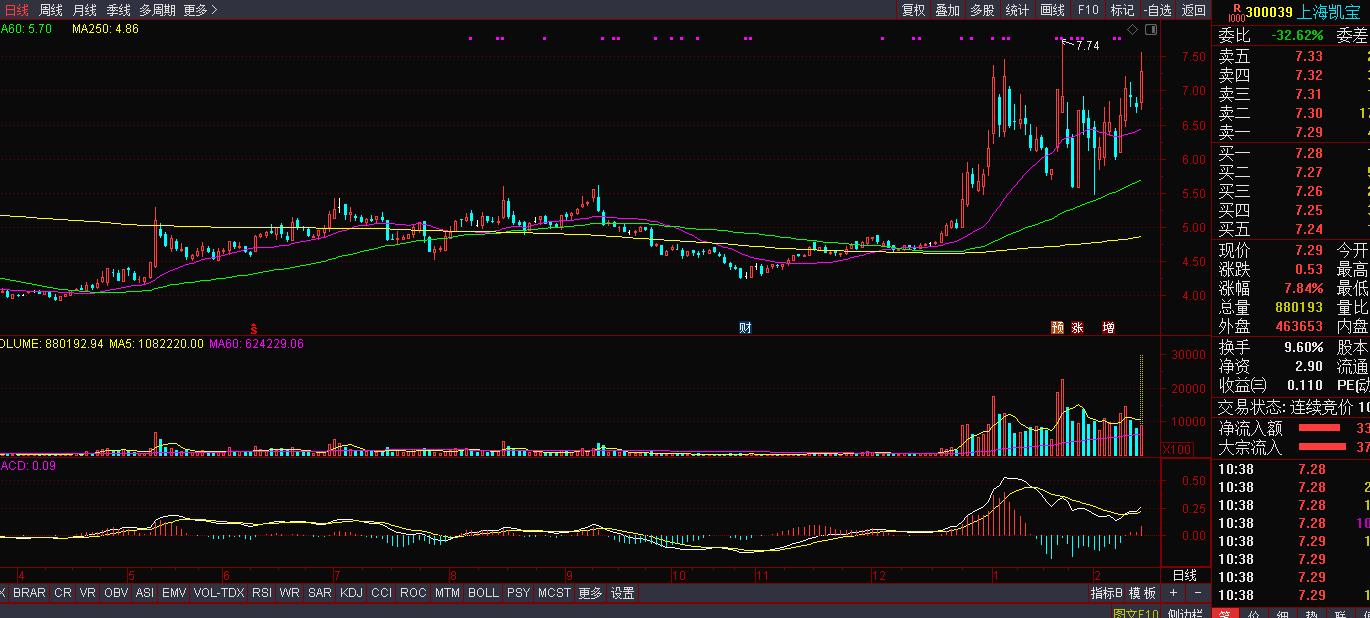Click the diamond icon above the chart
1370x618 pixels.
coord(1132,30)
